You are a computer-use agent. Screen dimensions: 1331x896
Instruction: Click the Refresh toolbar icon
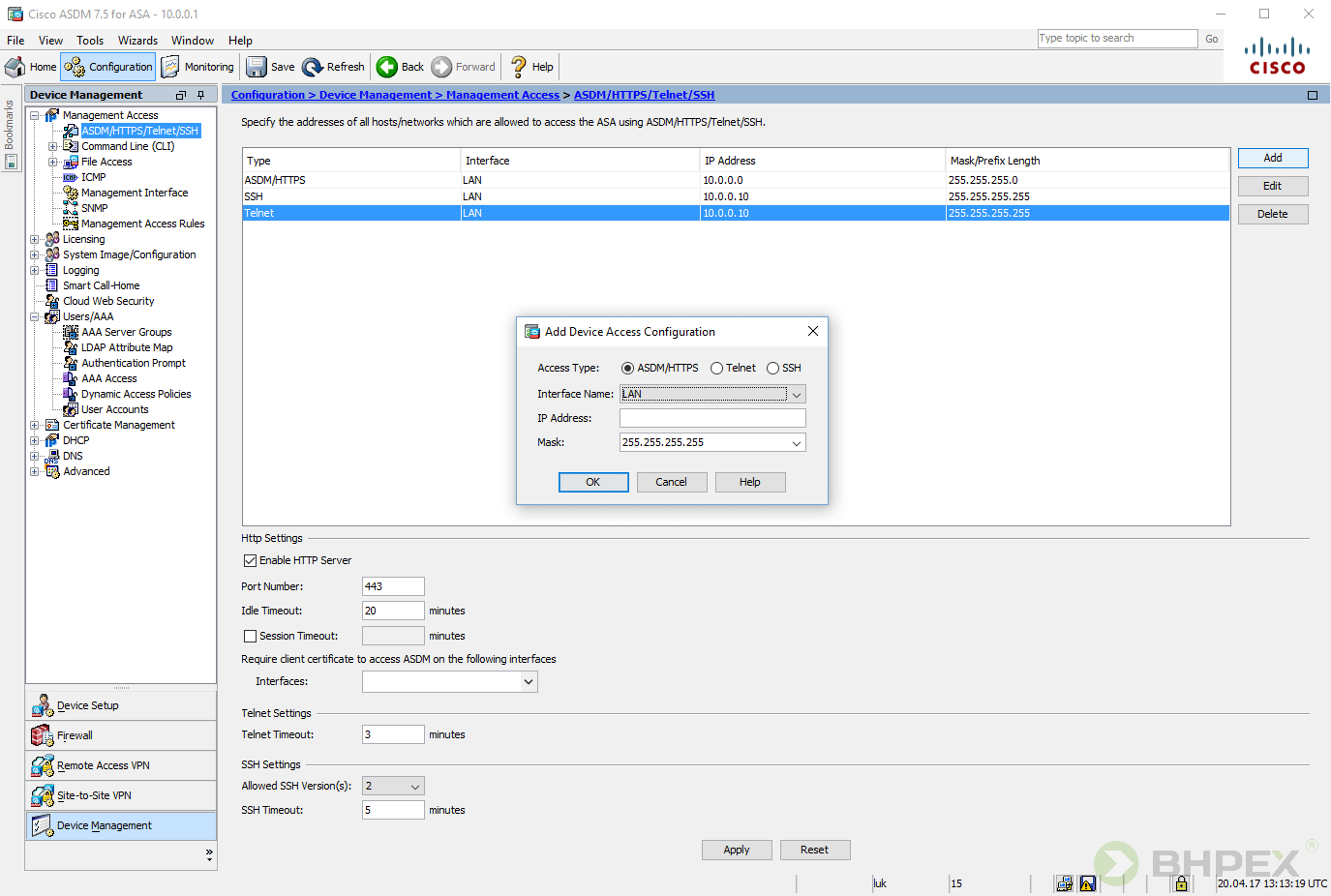[313, 67]
